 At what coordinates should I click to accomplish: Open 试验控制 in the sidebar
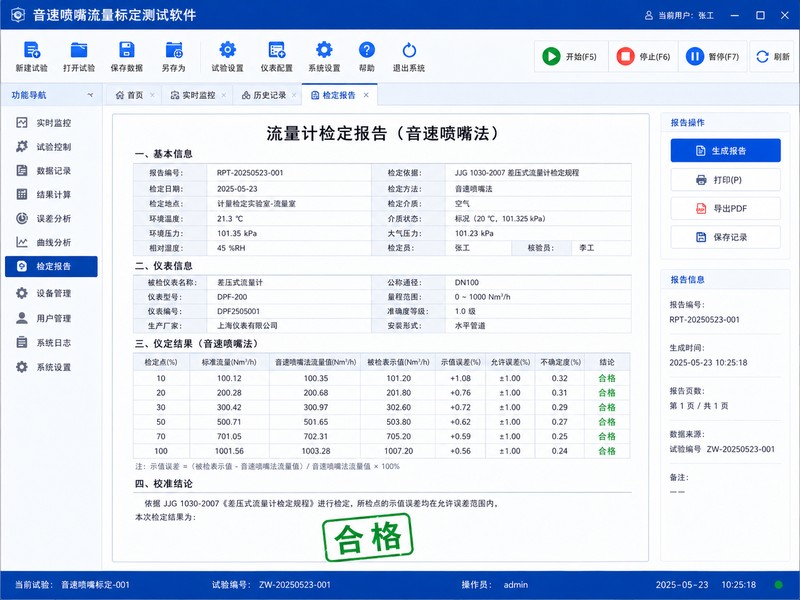pyautogui.click(x=51, y=146)
